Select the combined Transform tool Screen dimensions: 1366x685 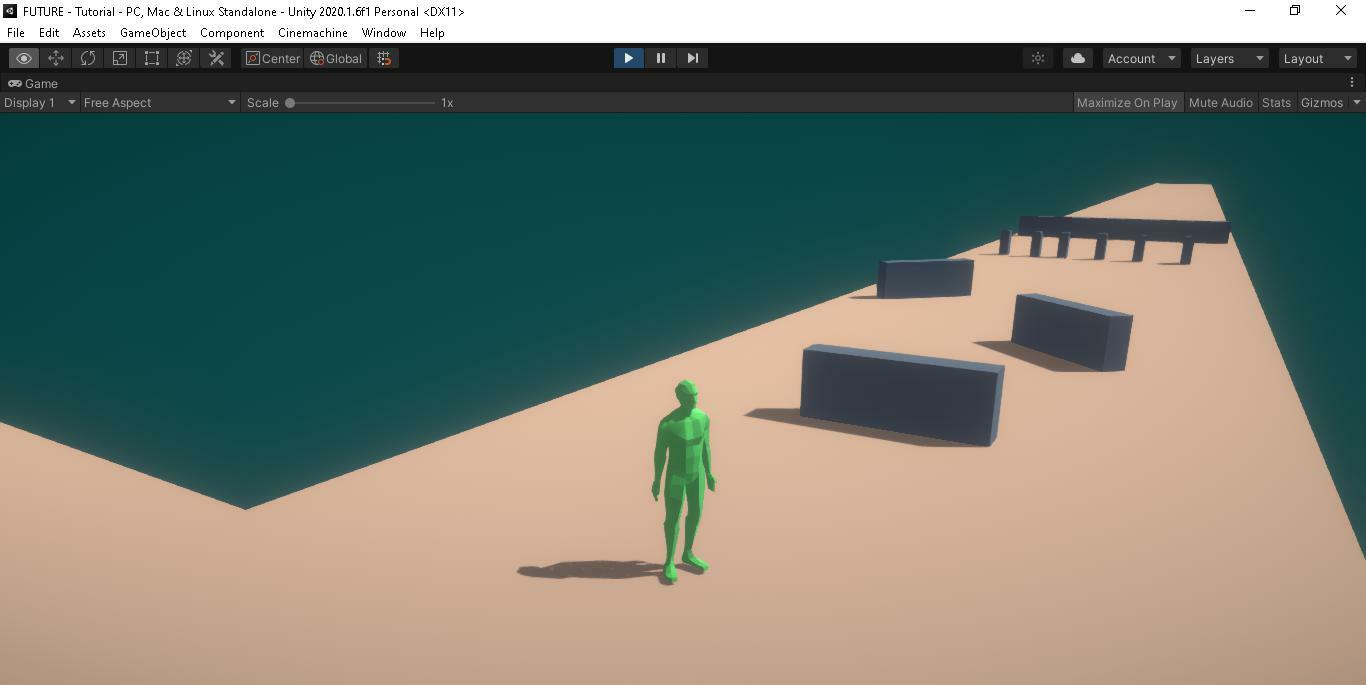click(184, 58)
